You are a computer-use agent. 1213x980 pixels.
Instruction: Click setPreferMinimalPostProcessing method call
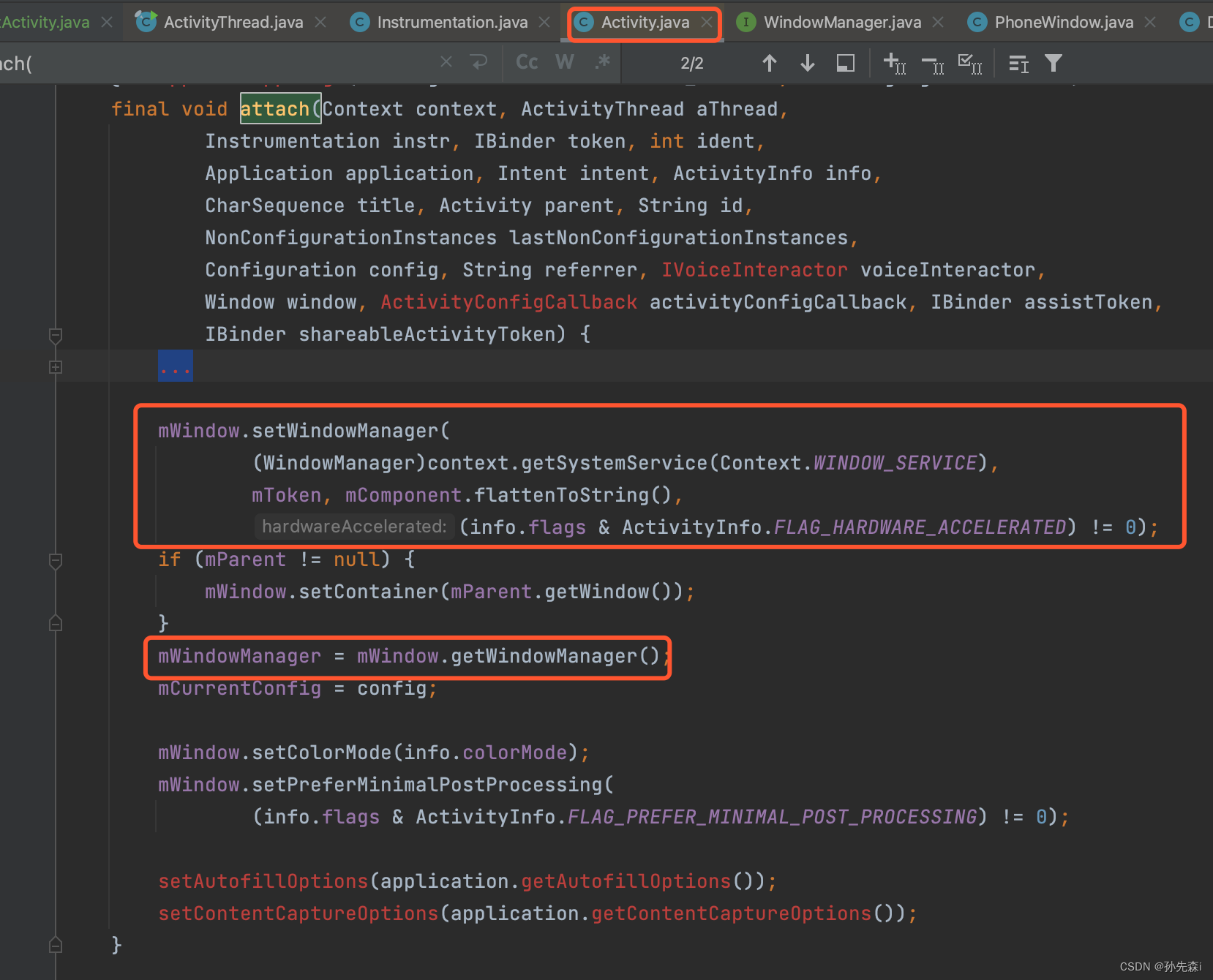point(427,785)
